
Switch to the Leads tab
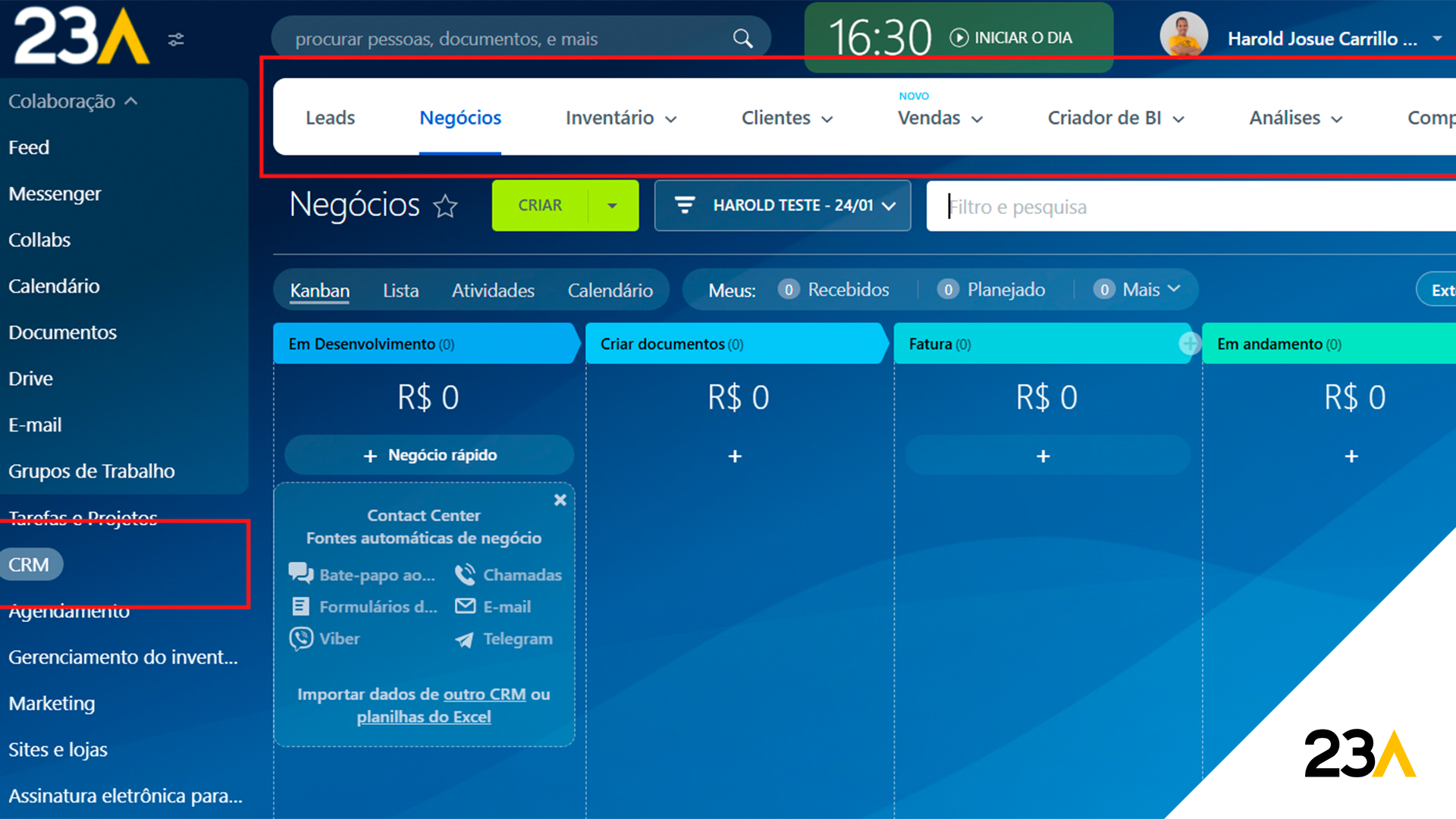pos(330,118)
